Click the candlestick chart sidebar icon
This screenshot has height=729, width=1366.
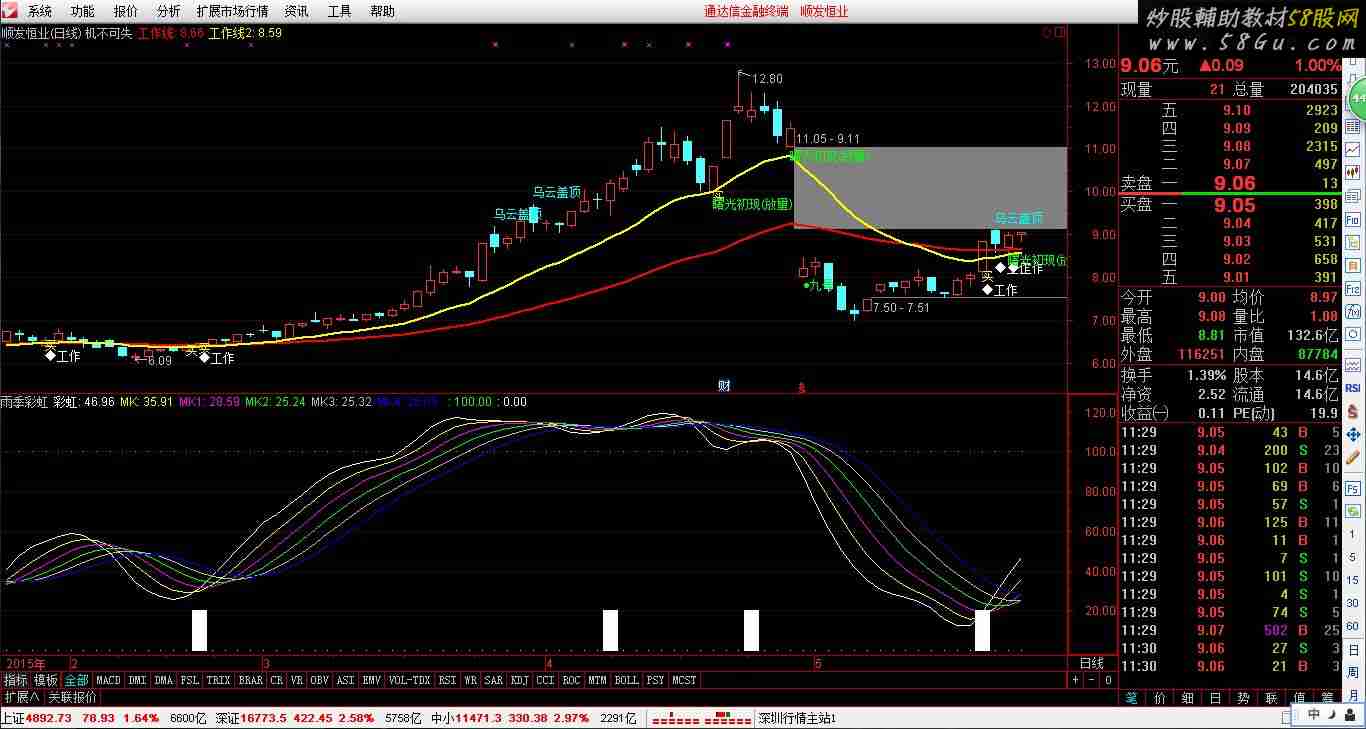coord(1353,172)
